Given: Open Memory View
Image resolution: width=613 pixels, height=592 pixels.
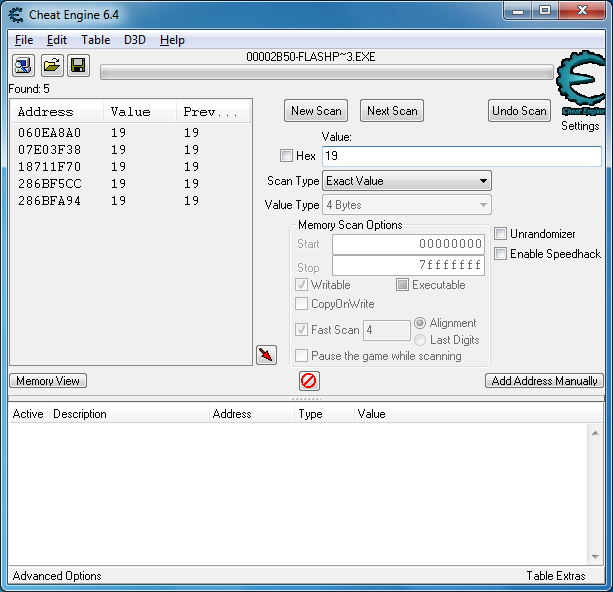Looking at the screenshot, I should click(48, 381).
